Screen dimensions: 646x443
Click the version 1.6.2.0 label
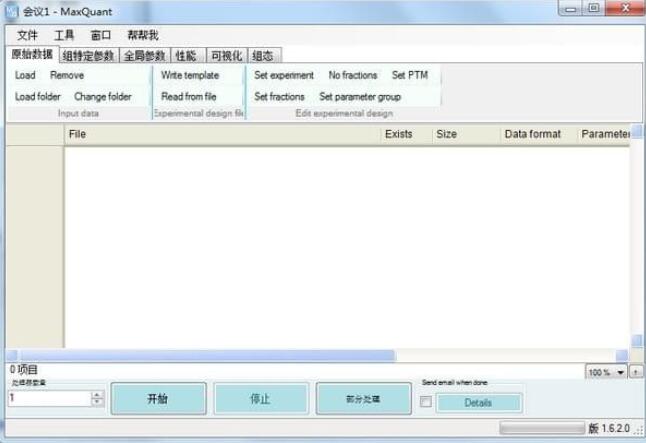point(609,428)
